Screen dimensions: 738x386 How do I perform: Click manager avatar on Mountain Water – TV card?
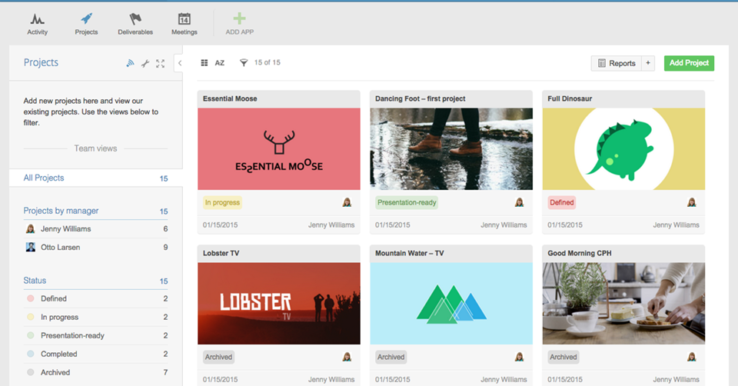519,357
